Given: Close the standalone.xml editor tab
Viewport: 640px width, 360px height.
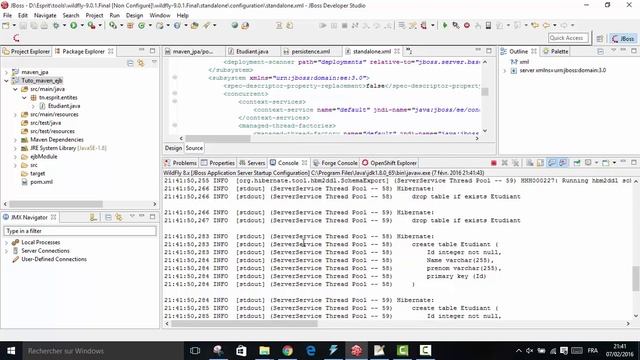Looking at the screenshot, I should [397, 51].
